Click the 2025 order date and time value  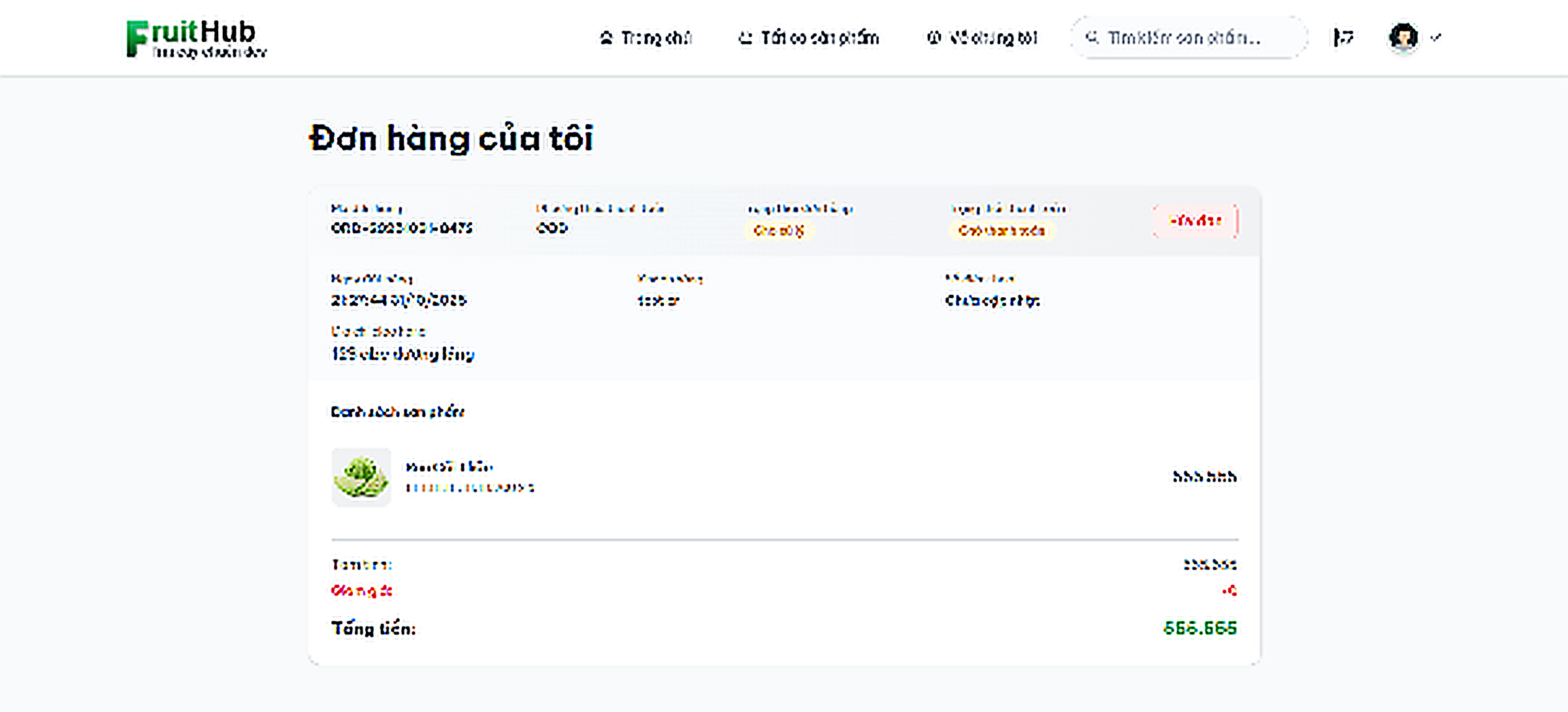pyautogui.click(x=399, y=300)
